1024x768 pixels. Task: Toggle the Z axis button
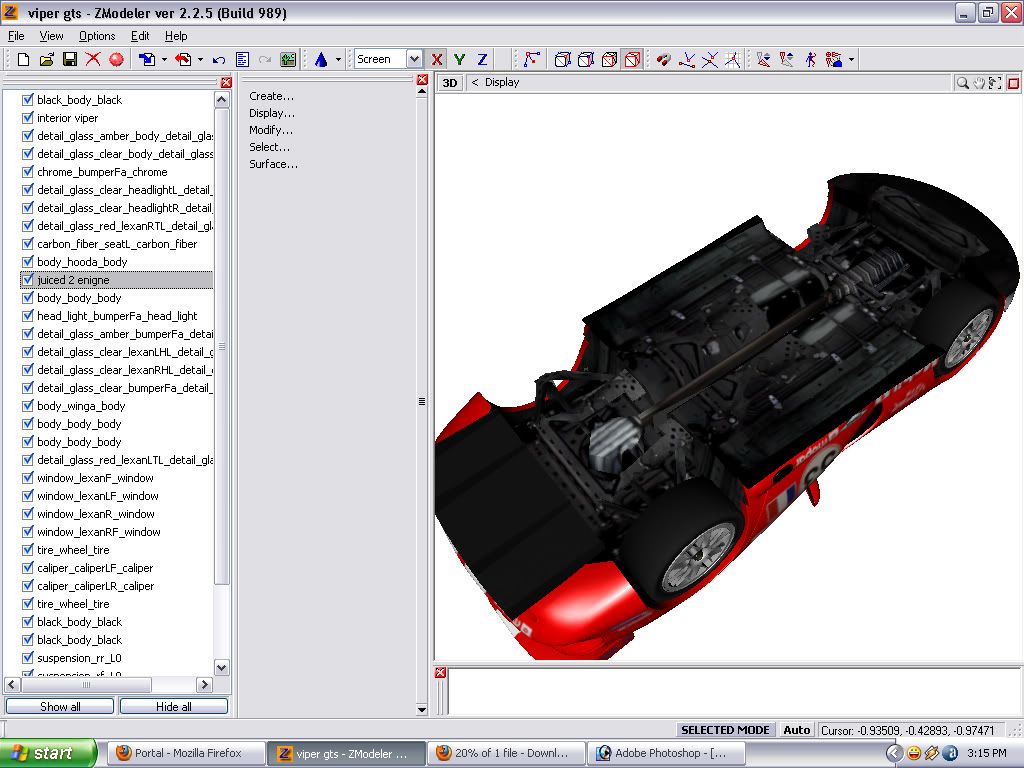pos(482,60)
